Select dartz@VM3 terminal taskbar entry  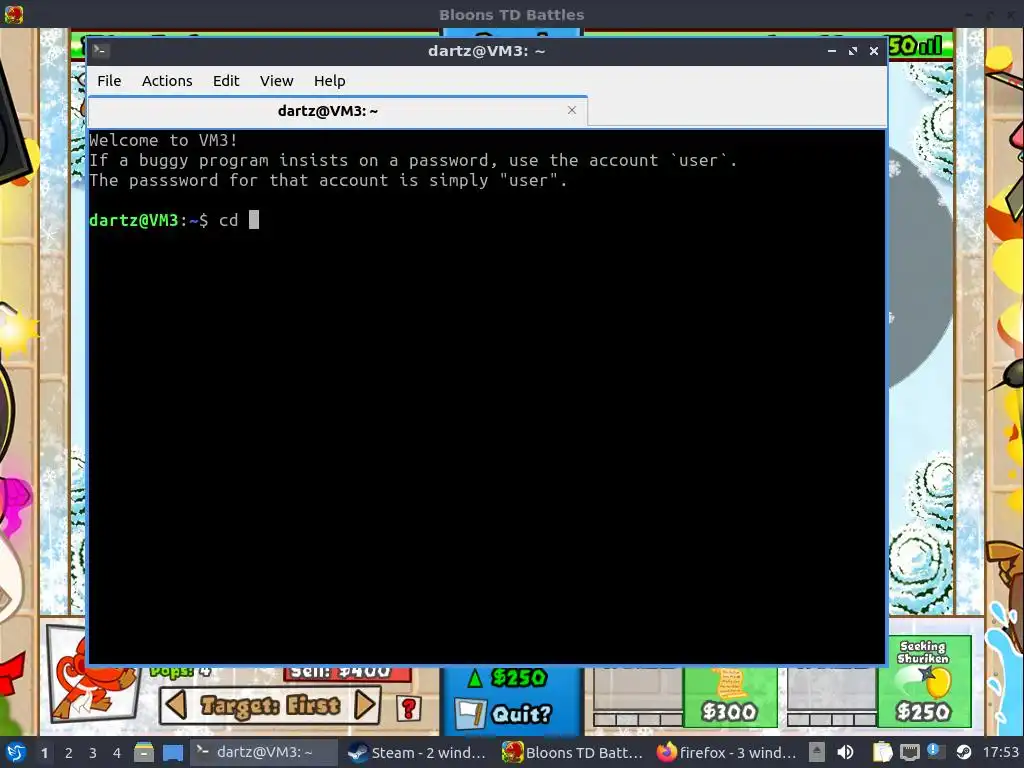(264, 752)
